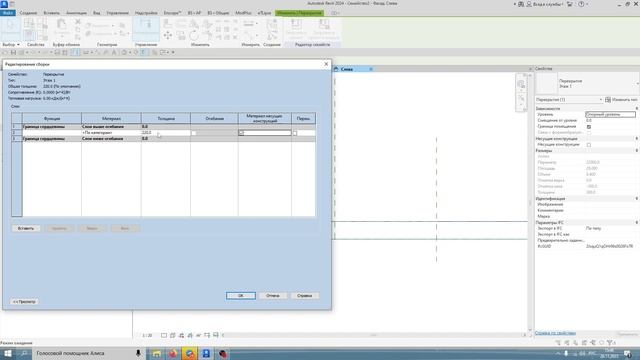Viewport: 640px width, 360px height.
Task: Toggle Несущие конструкции checkbox in Properties
Action: [589, 145]
